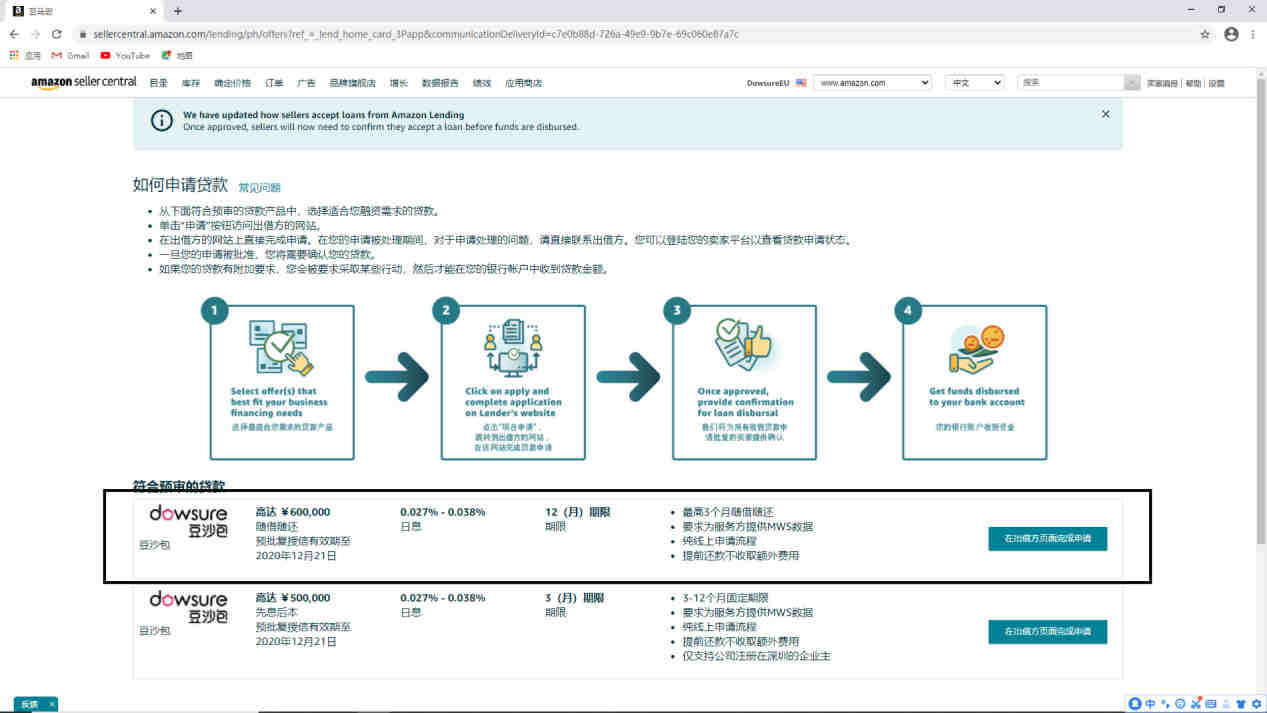This screenshot has height=713, width=1267.
Task: Open the Chrome three-dot menu
Action: (x=1253, y=34)
